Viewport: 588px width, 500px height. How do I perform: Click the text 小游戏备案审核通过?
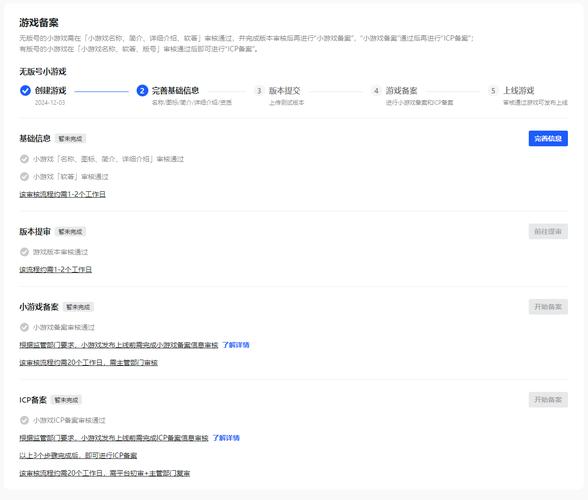[x=64, y=327]
